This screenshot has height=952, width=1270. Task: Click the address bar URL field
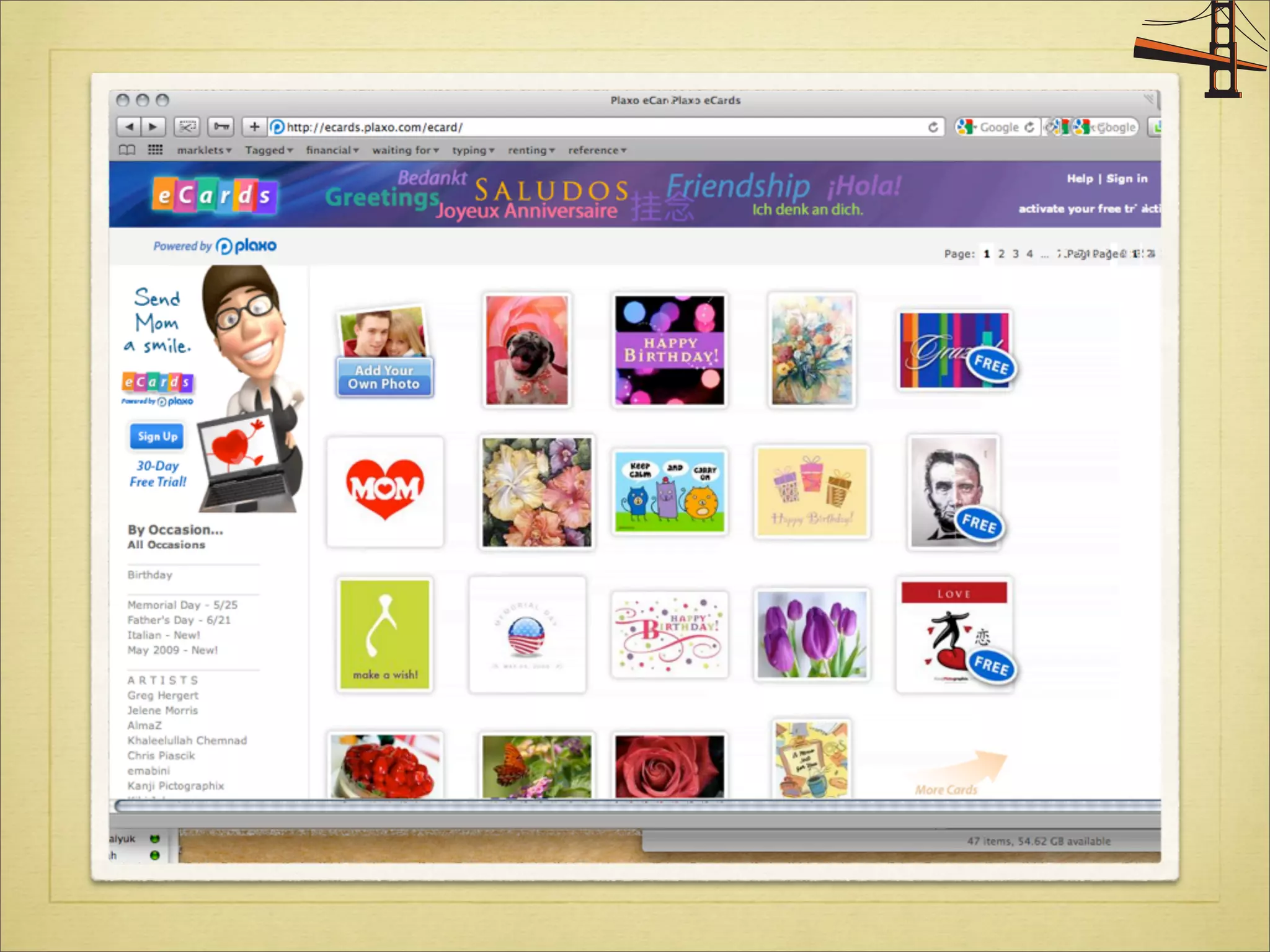coord(605,127)
